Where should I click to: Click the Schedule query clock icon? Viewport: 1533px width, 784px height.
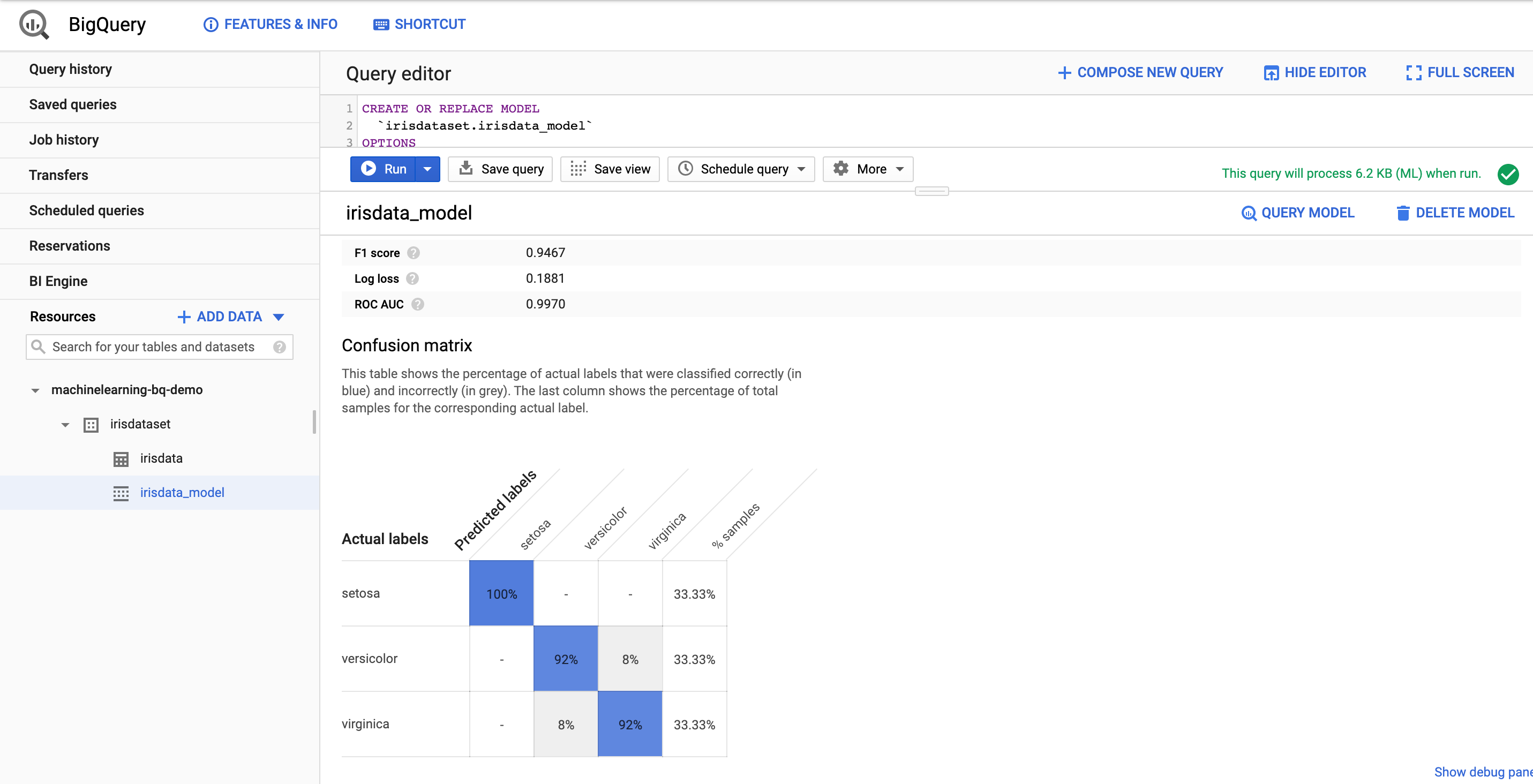pyautogui.click(x=686, y=169)
